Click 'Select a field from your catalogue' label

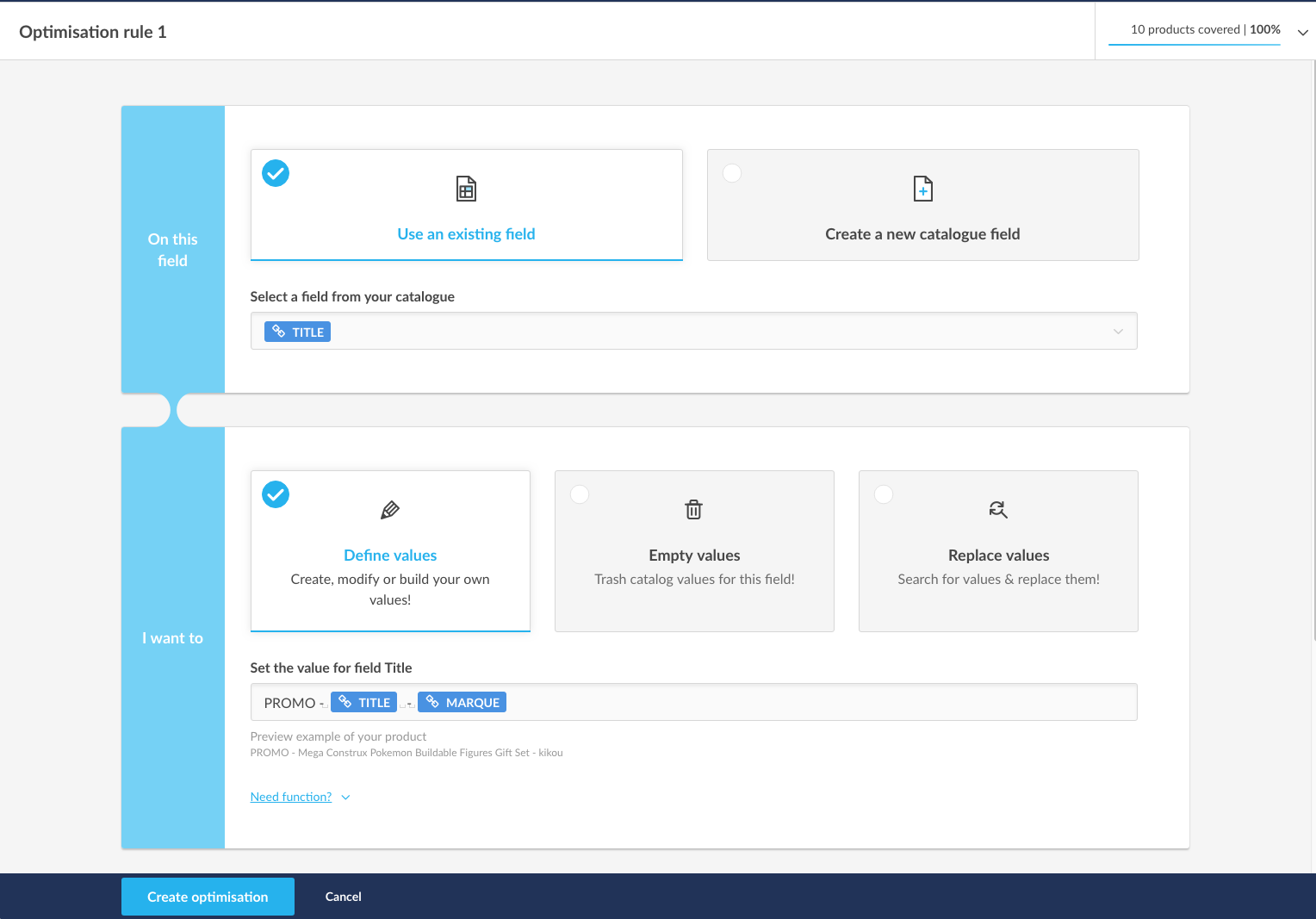click(x=352, y=296)
